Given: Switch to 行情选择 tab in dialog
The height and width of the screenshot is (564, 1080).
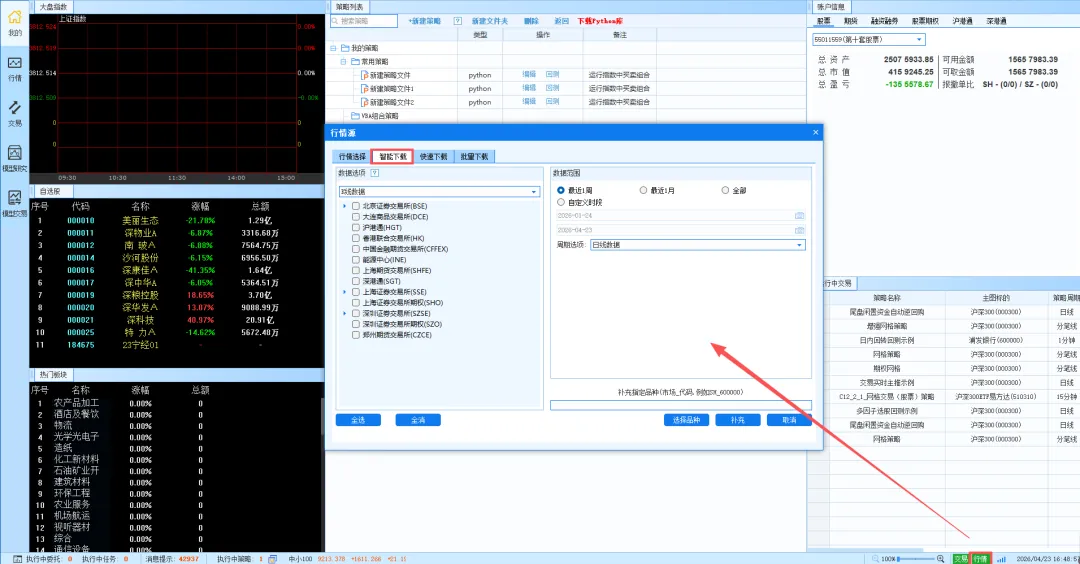Looking at the screenshot, I should point(352,156).
